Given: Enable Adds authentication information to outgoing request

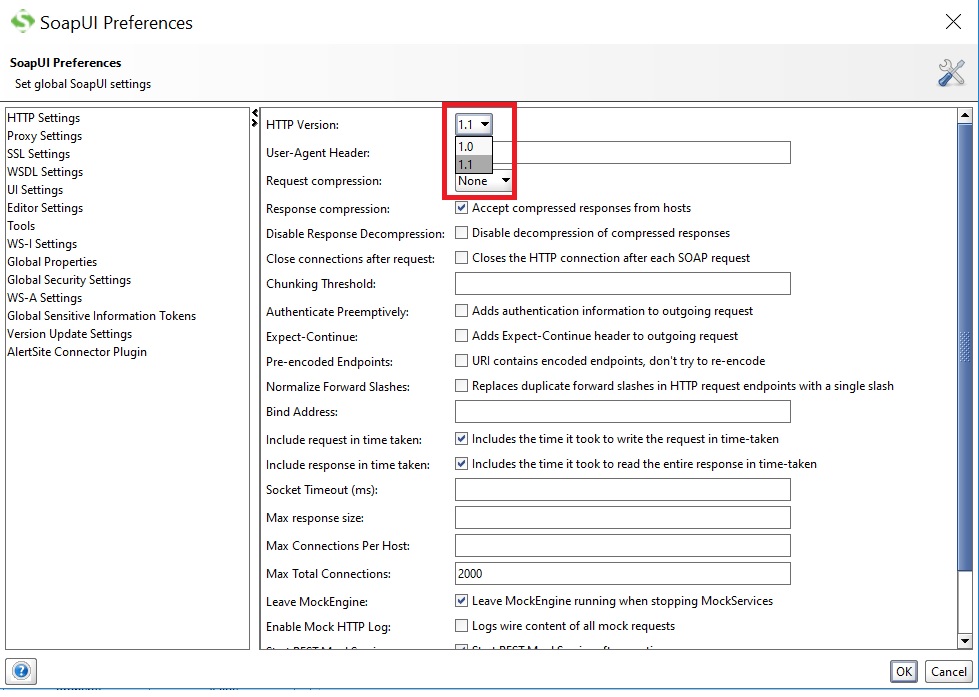Looking at the screenshot, I should coord(461,311).
